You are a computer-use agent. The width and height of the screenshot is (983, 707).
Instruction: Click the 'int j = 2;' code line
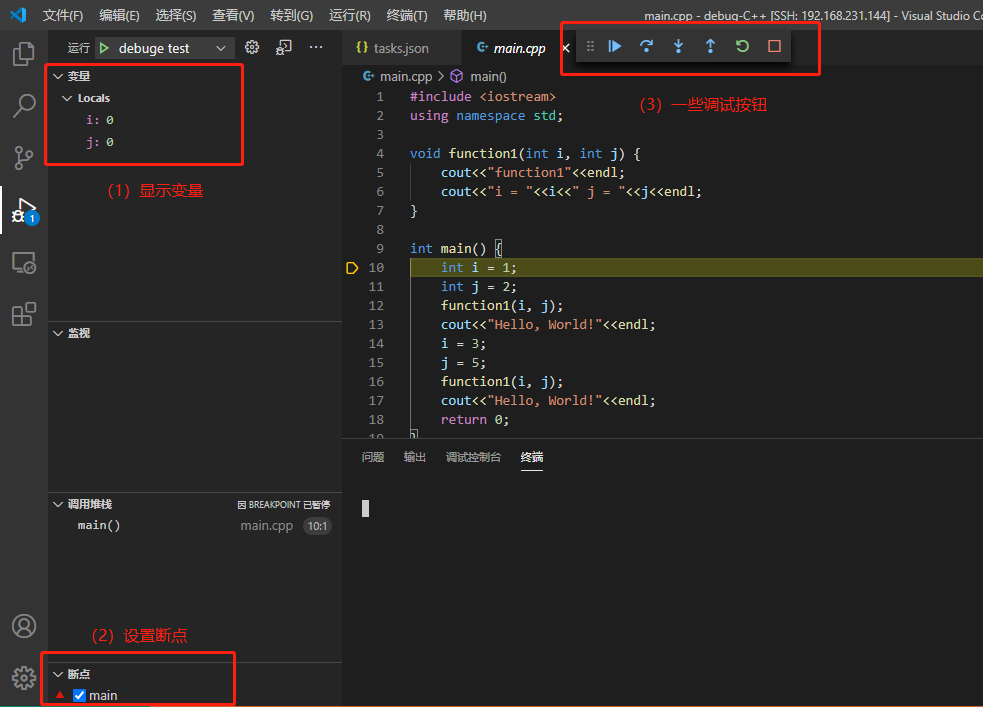click(478, 287)
